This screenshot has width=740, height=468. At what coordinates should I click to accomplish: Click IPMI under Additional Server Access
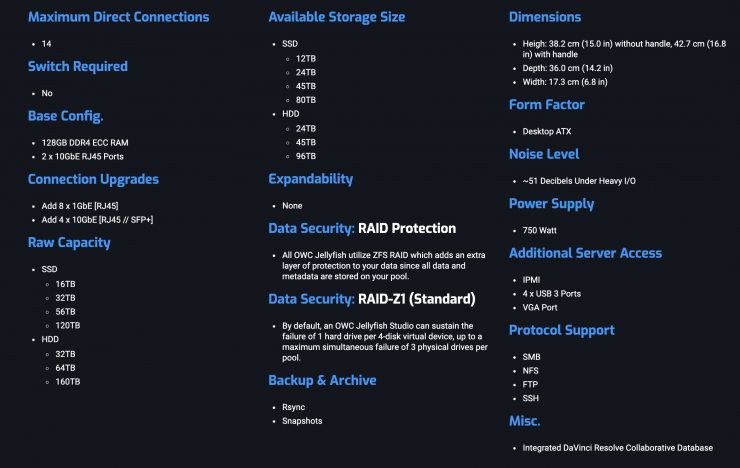pyautogui.click(x=533, y=280)
